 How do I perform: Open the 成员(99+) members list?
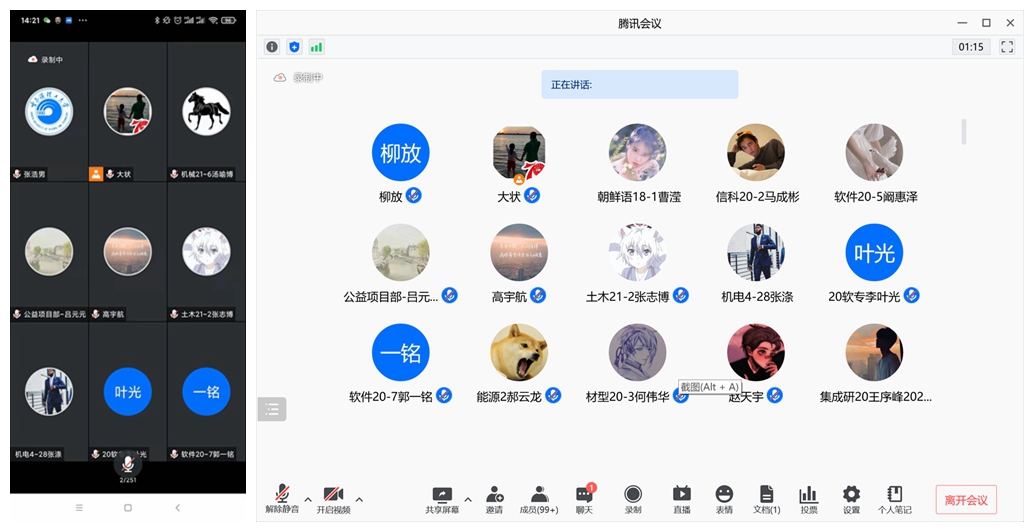[539, 498]
